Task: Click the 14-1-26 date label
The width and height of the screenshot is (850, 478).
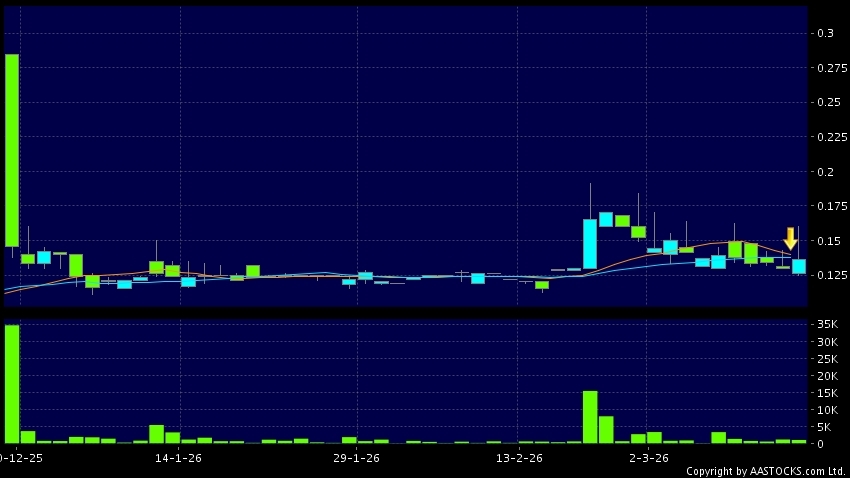Action: click(180, 458)
